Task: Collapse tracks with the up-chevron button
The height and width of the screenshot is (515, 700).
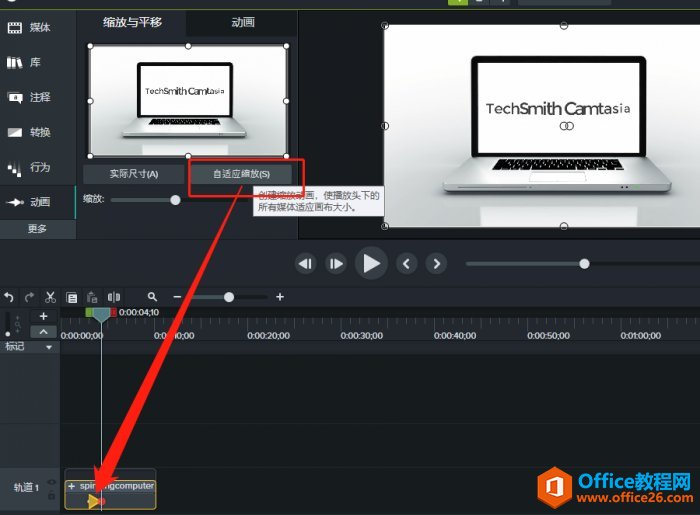Action: (x=43, y=332)
